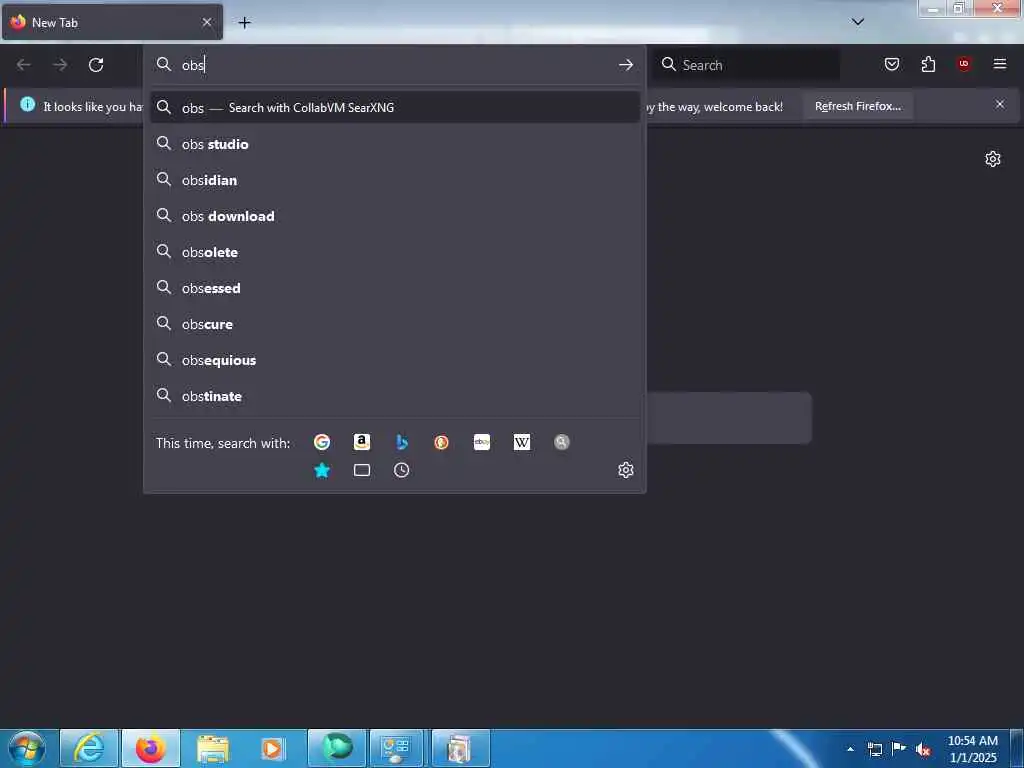Open the Extensions puzzle icon
Viewport: 1024px width, 768px height.
coord(928,64)
